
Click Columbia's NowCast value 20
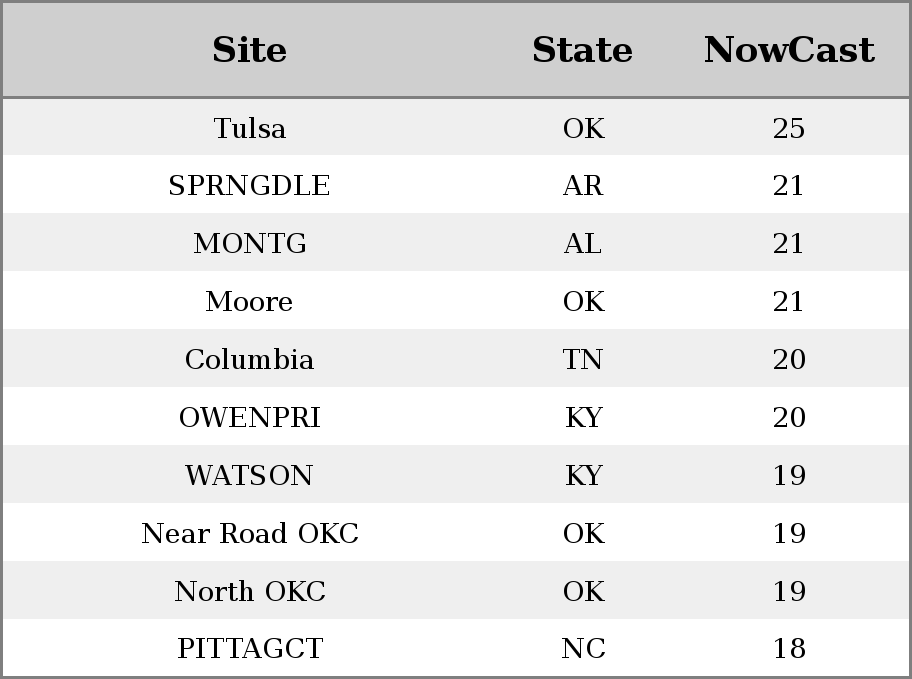coord(789,359)
